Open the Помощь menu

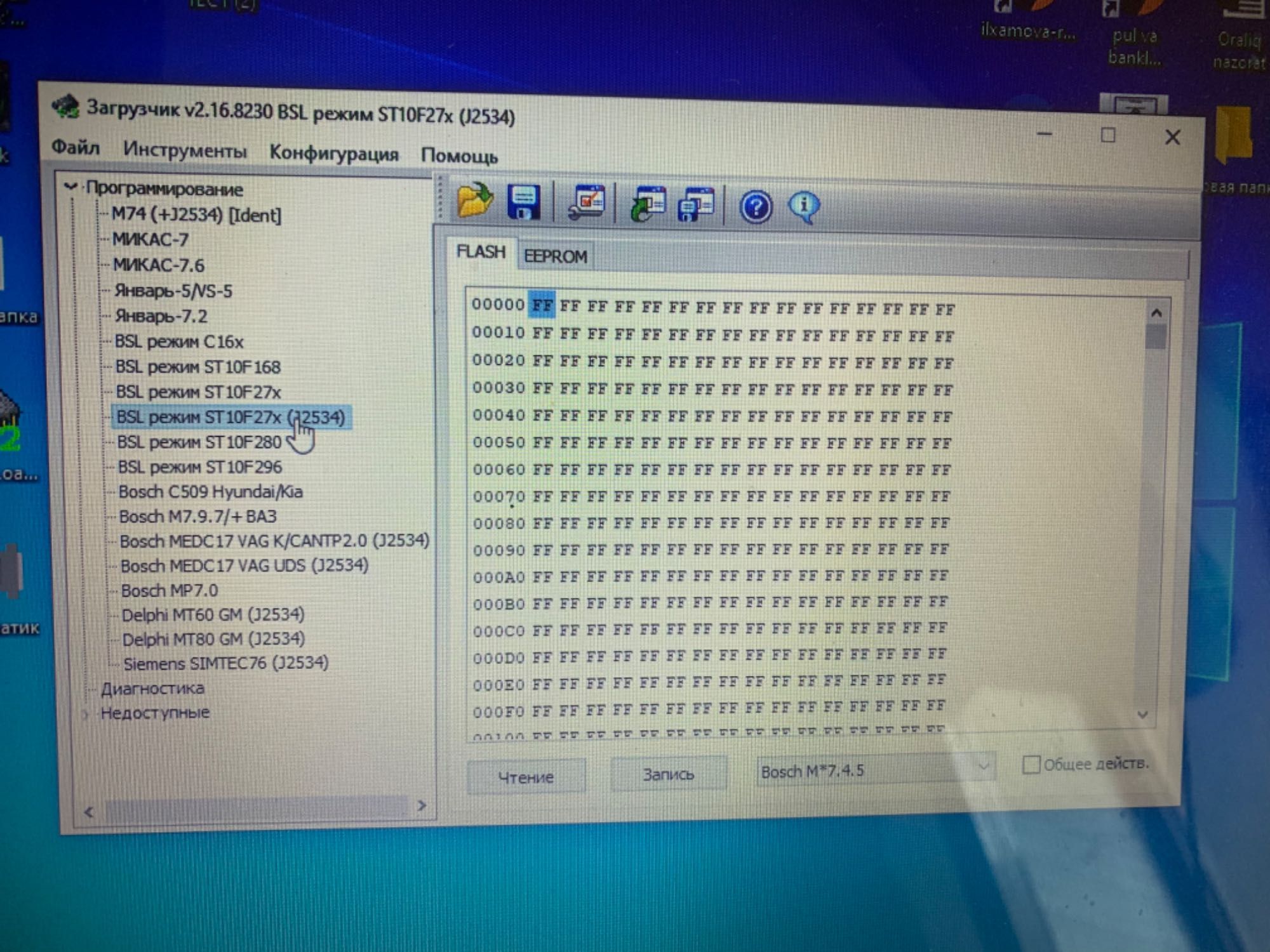(459, 155)
